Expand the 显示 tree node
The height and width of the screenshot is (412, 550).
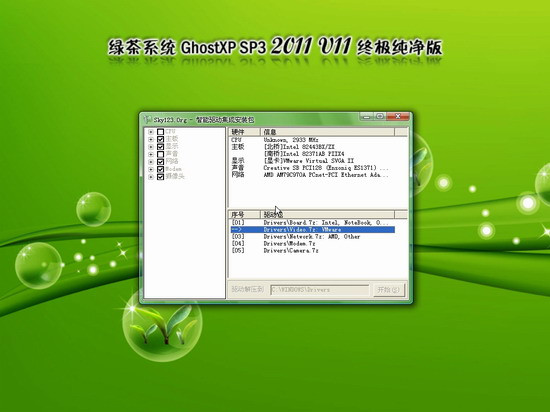click(151, 147)
